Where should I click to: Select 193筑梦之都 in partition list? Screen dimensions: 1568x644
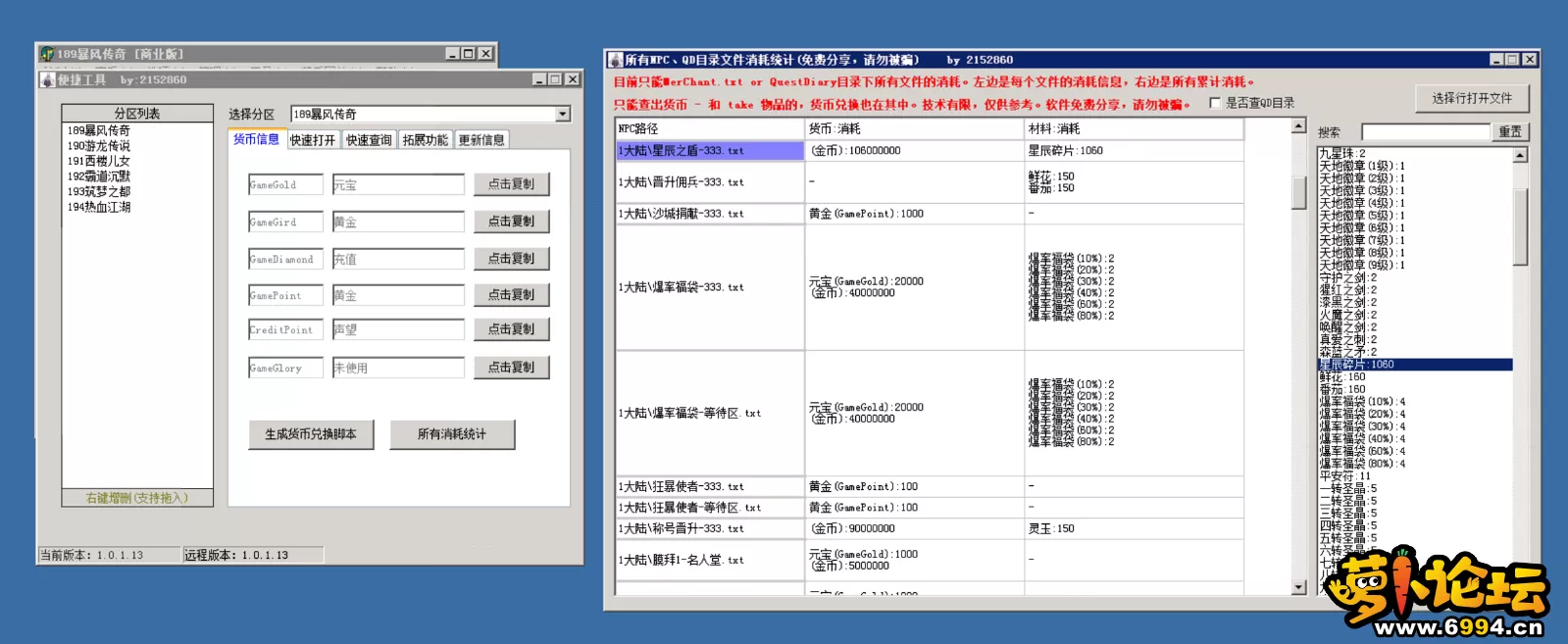click(98, 192)
